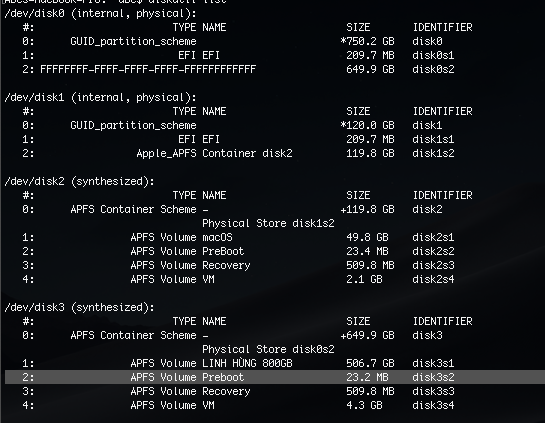545x423 pixels.
Task: Click the /dev/disk0 header line
Action: 100,14
